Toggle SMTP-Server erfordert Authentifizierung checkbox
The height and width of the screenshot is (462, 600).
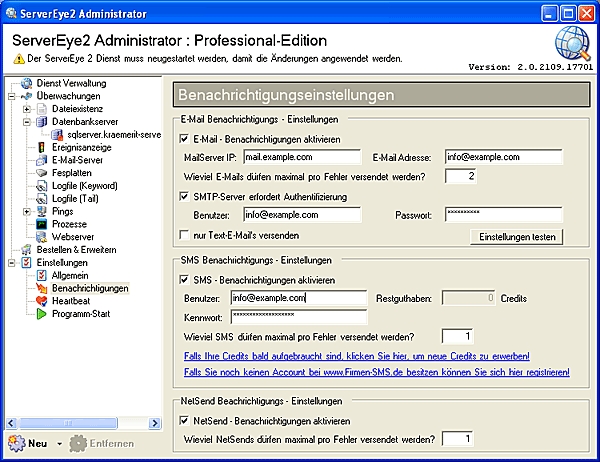click(x=184, y=197)
